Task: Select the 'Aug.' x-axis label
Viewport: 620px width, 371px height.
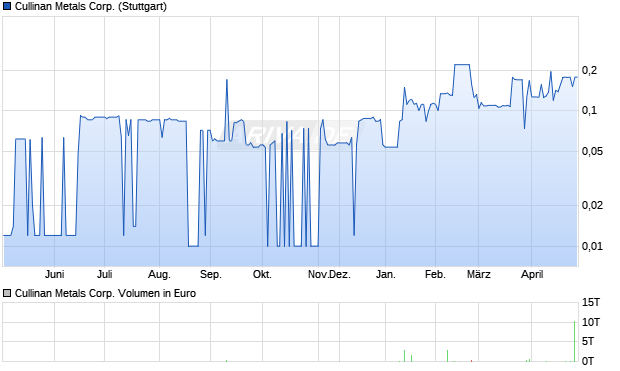Action: (159, 274)
